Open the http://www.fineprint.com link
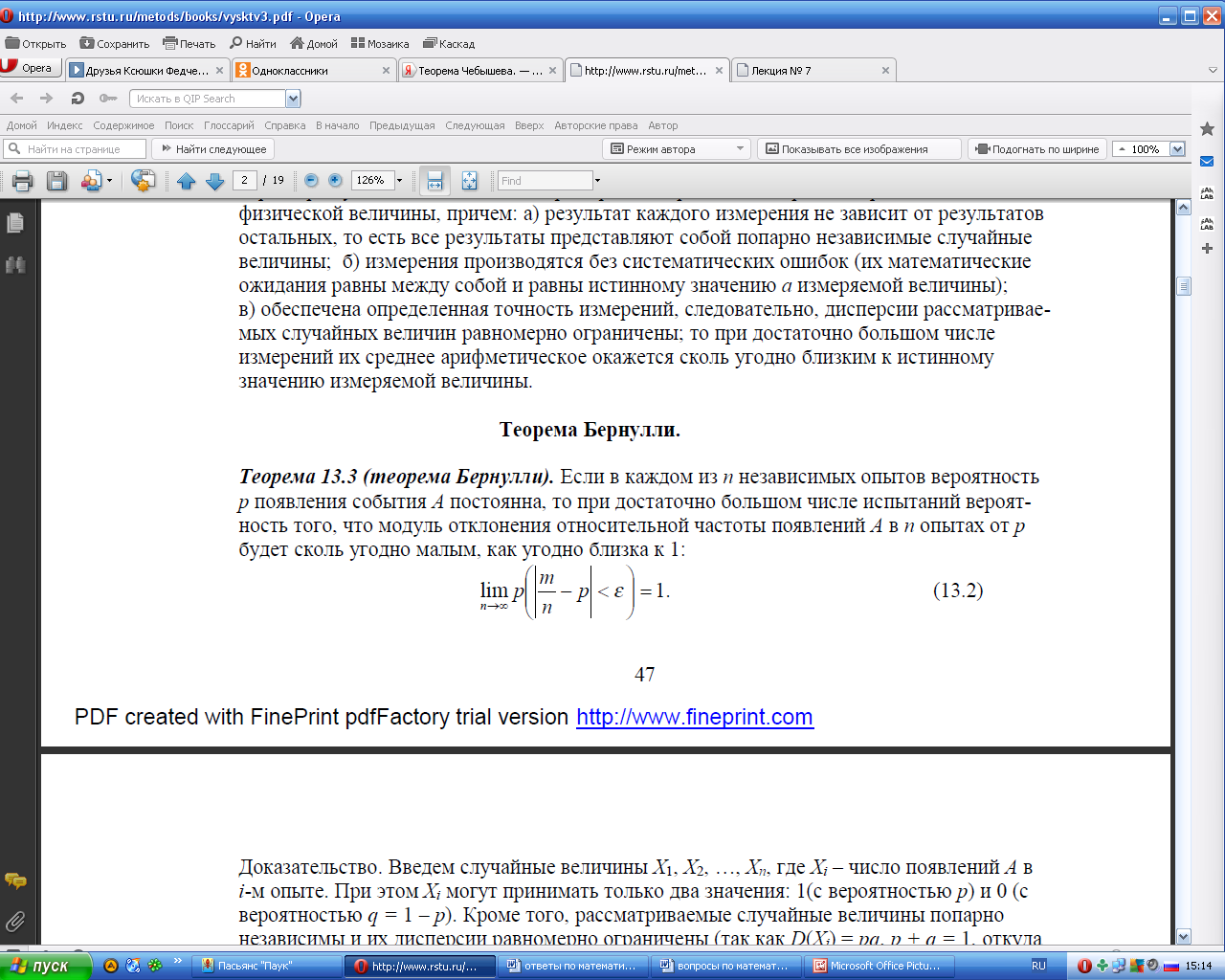The height and width of the screenshot is (980, 1225). pyautogui.click(x=695, y=717)
